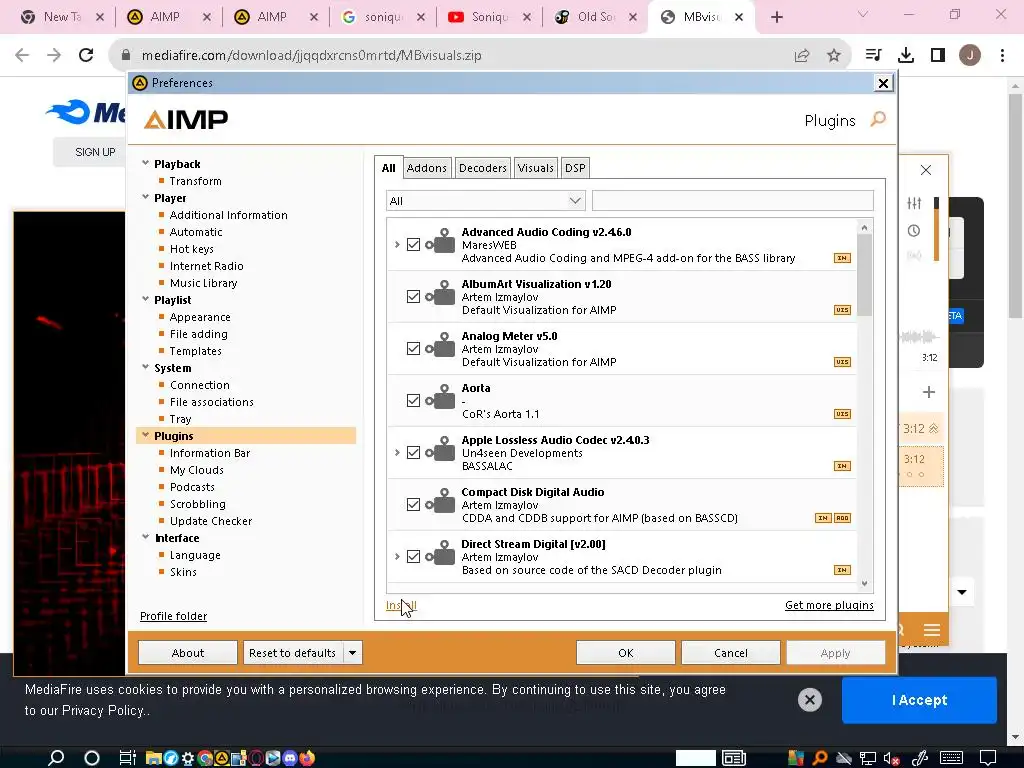Screen dimensions: 1024x768
Task: Open Reset to defaults dropdown arrow
Action: [x=353, y=652]
